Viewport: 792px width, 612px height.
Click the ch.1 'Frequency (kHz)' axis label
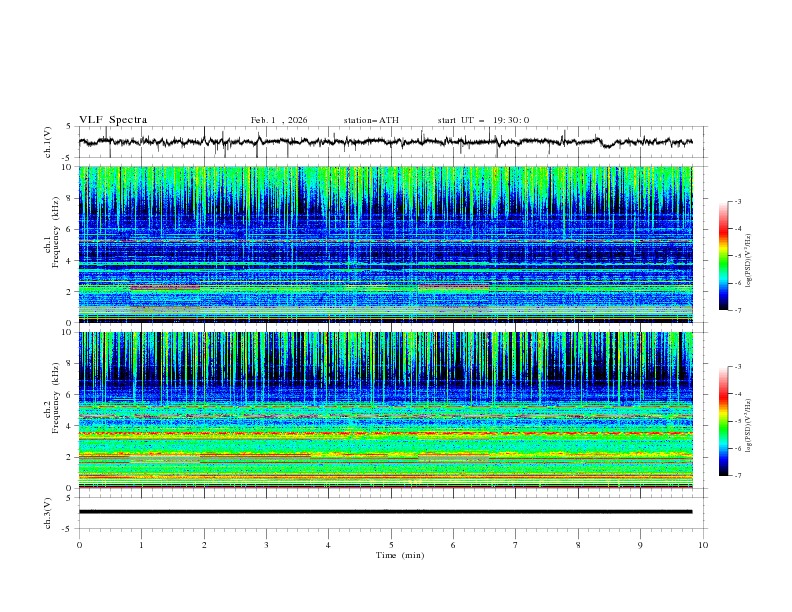(x=56, y=233)
